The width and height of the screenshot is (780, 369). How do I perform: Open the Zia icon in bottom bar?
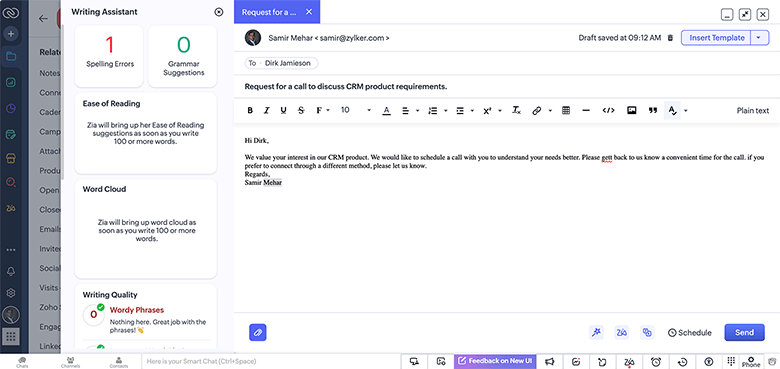629,362
